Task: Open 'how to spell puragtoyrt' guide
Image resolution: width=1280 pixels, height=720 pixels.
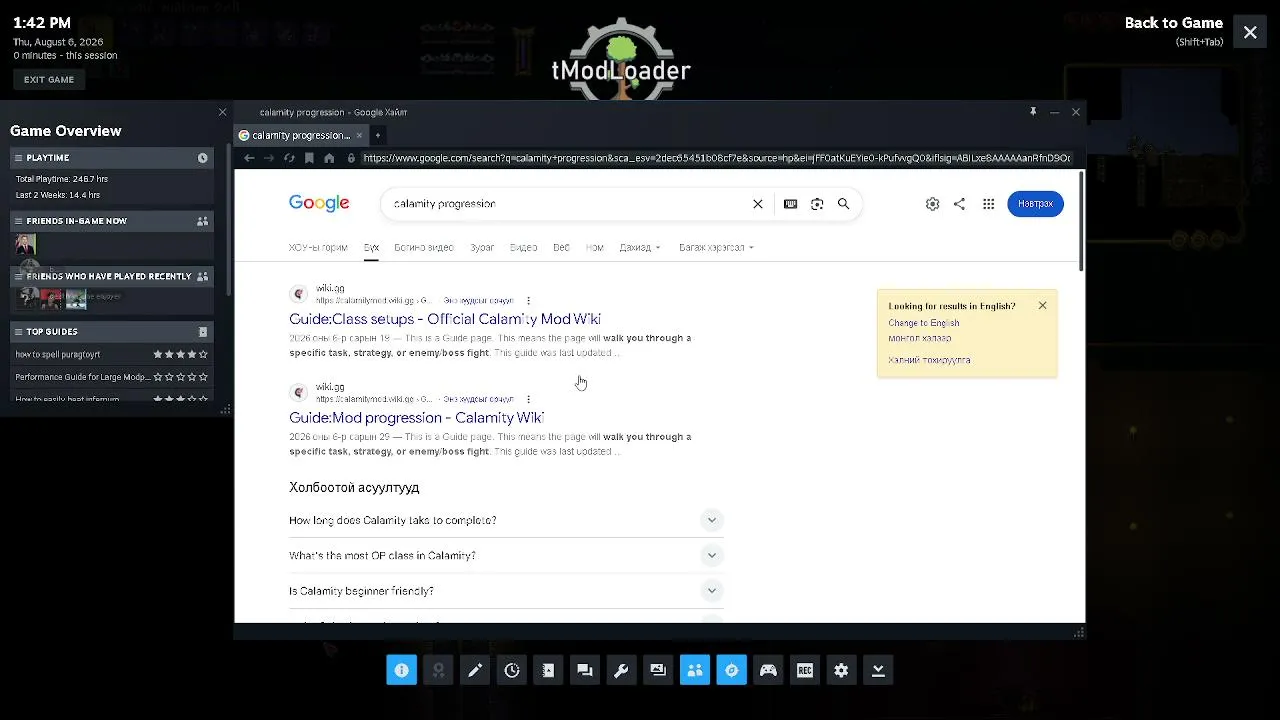Action: (112, 354)
